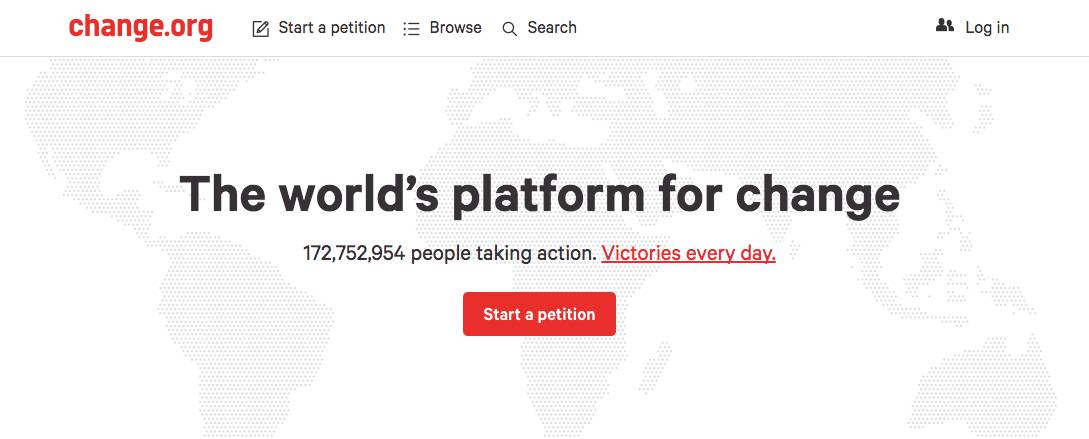Click the change.org logo
The height and width of the screenshot is (439, 1089).
pos(140,28)
